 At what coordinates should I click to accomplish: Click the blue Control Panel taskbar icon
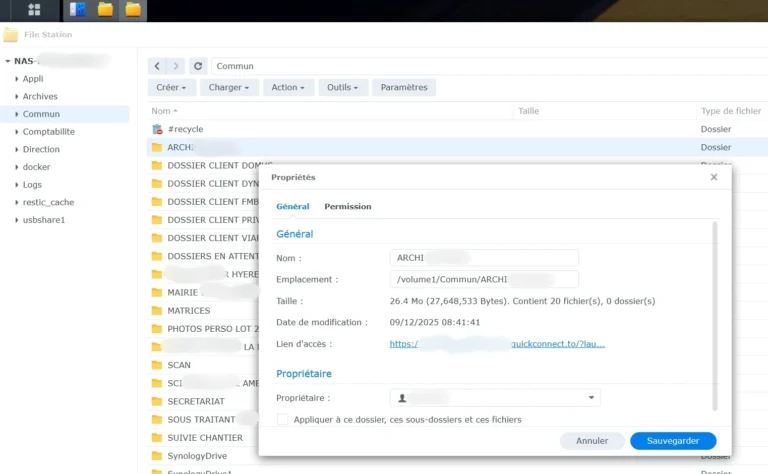coord(77,9)
